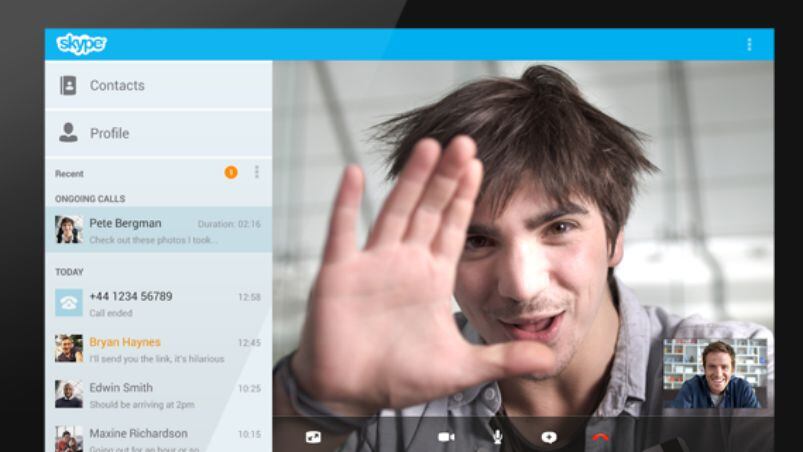803x452 pixels.
Task: Mute the microphone
Action: 497,437
